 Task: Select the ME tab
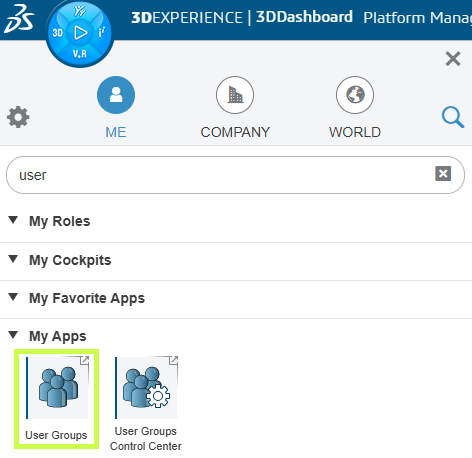tap(116, 107)
